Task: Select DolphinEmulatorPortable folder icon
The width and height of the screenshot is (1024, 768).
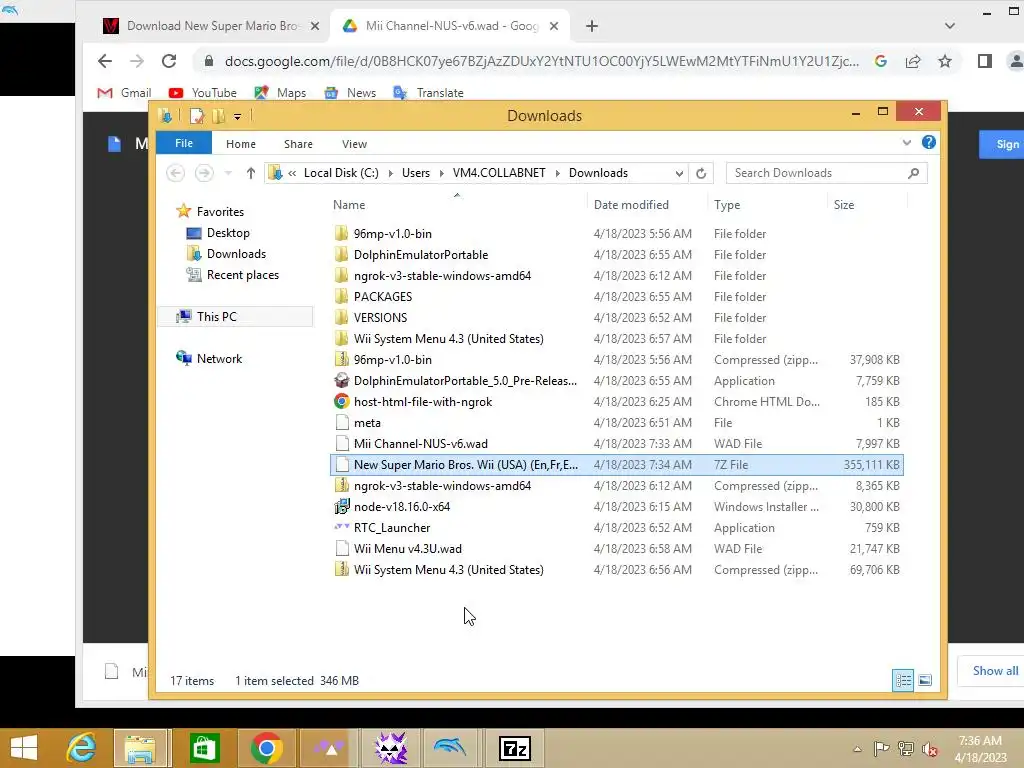Action: click(x=341, y=255)
